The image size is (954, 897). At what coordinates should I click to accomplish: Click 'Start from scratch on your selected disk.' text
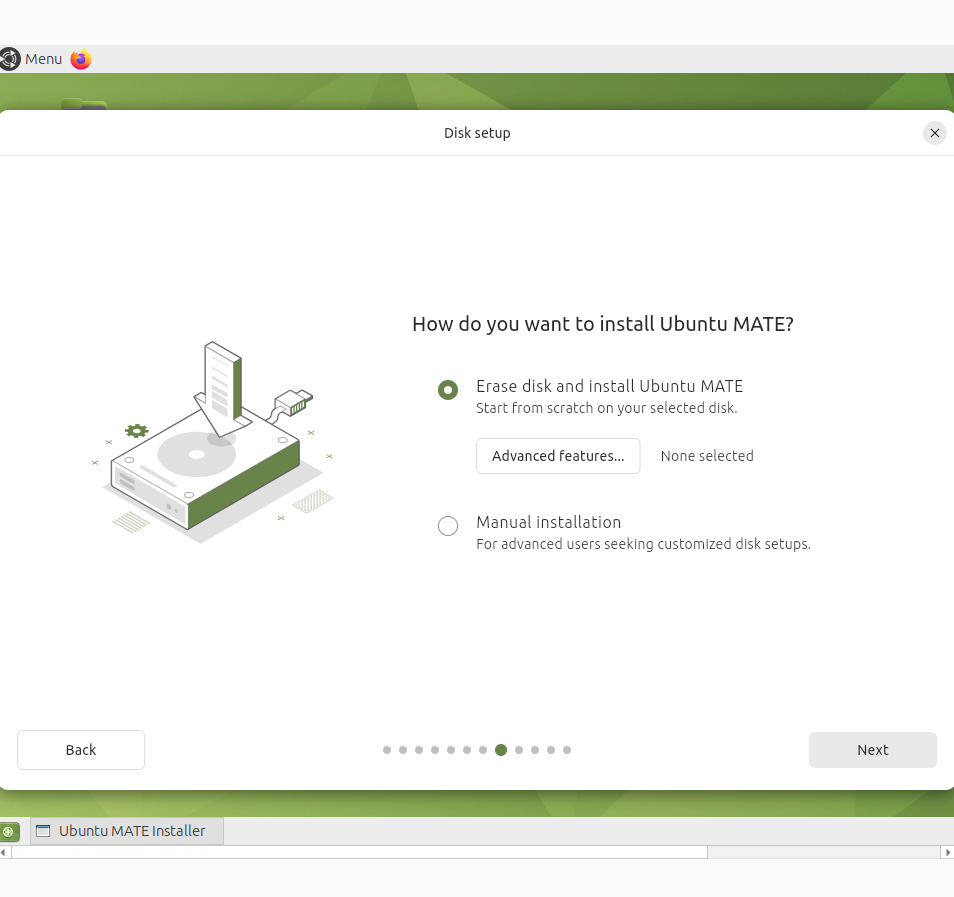[607, 408]
